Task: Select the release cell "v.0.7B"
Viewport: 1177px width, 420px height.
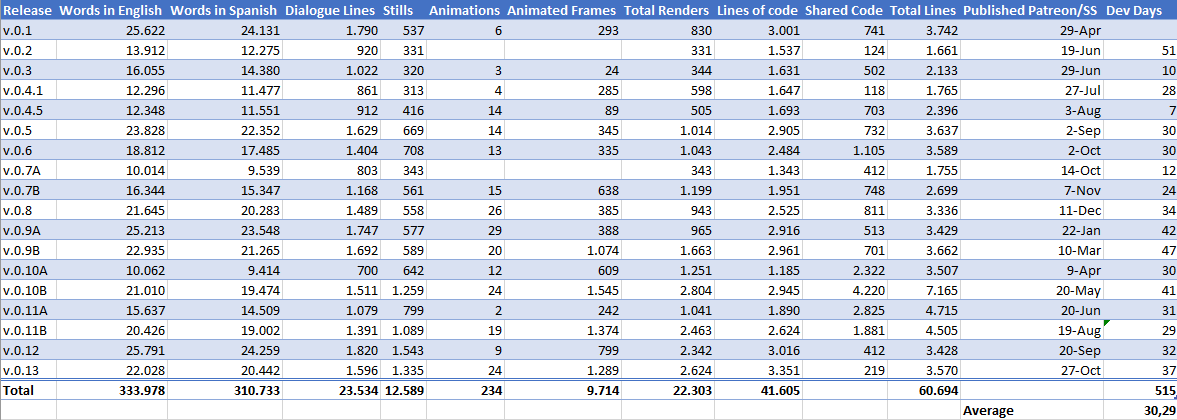Action: click(28, 190)
